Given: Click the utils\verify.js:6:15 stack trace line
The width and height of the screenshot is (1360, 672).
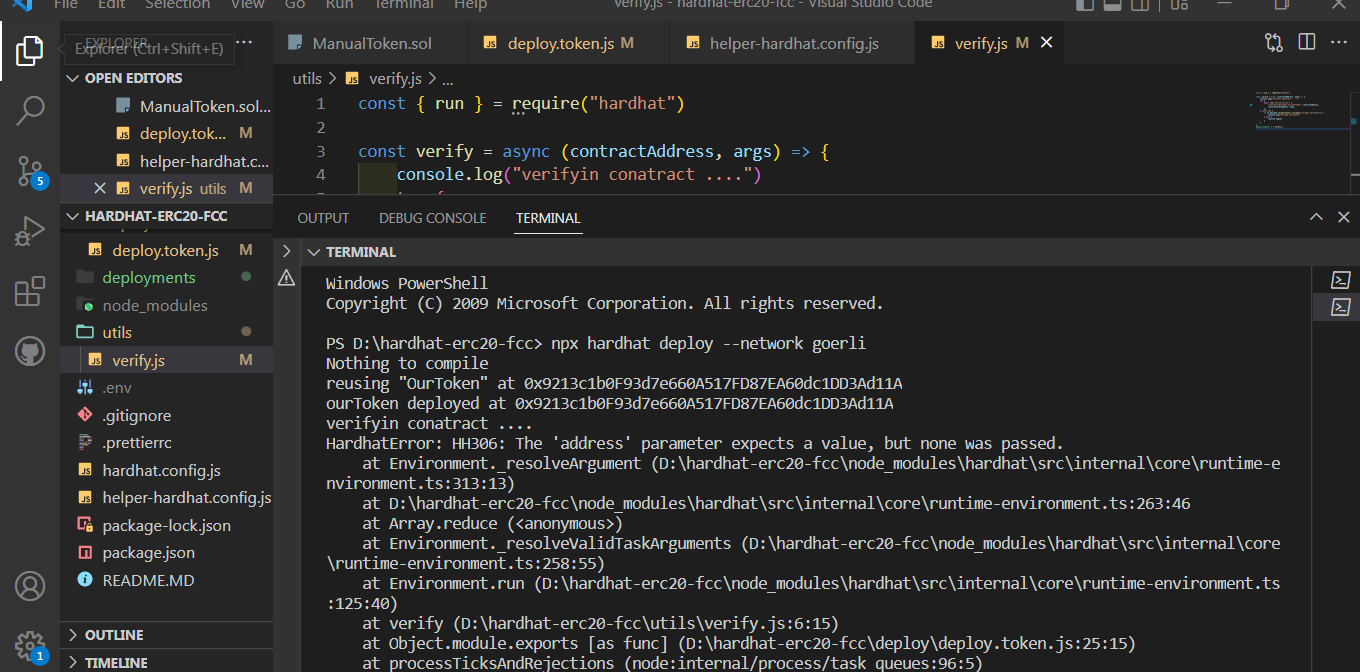Looking at the screenshot, I should 600,623.
